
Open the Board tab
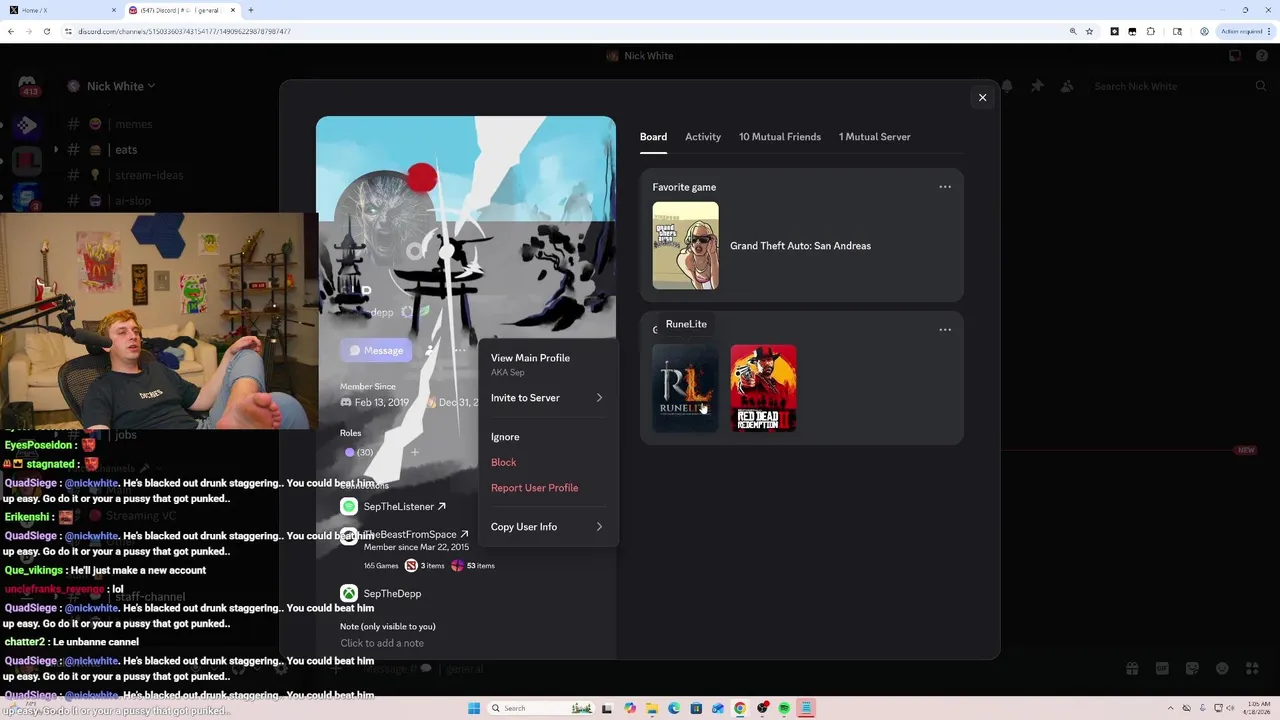(653, 137)
